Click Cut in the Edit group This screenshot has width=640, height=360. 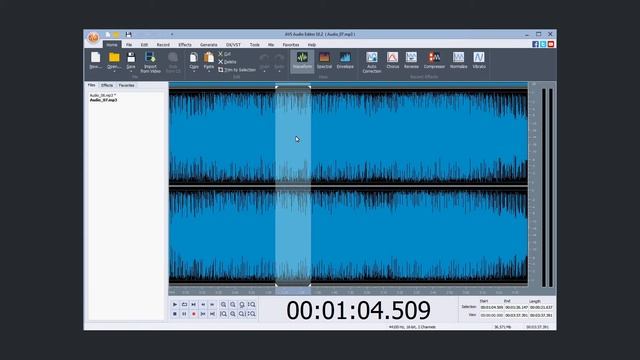tap(224, 54)
